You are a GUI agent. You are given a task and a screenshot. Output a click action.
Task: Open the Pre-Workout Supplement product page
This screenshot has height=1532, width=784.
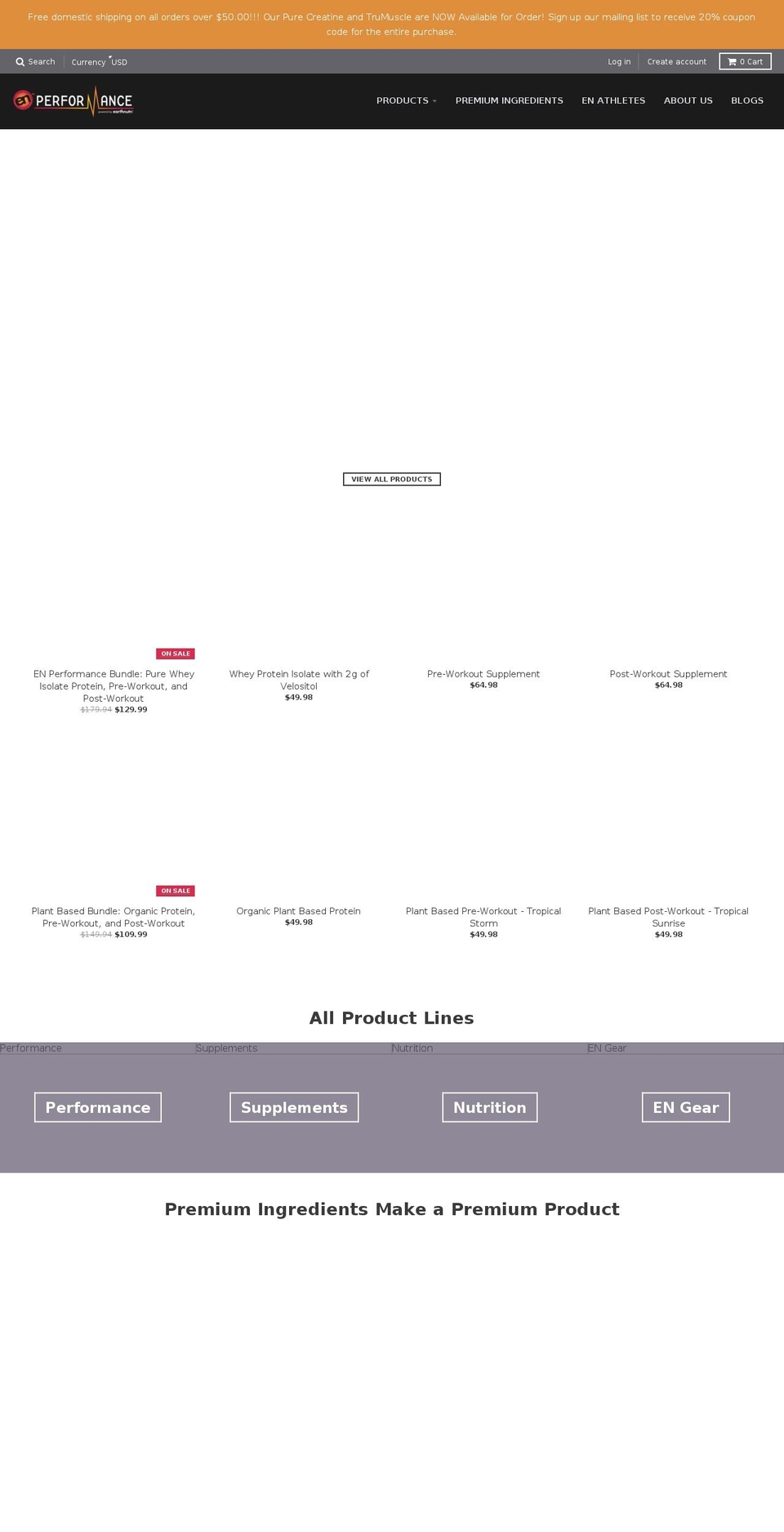[483, 673]
